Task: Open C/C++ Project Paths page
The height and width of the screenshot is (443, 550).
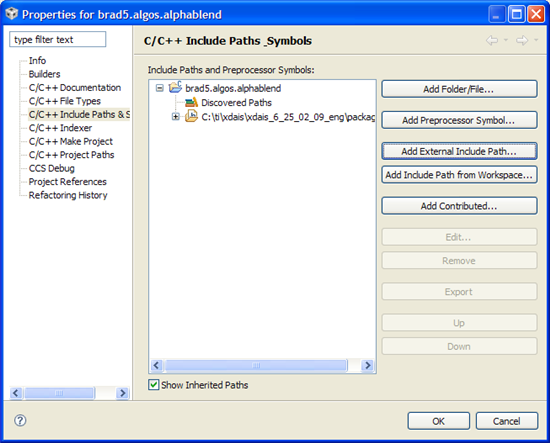Action: 72,155
